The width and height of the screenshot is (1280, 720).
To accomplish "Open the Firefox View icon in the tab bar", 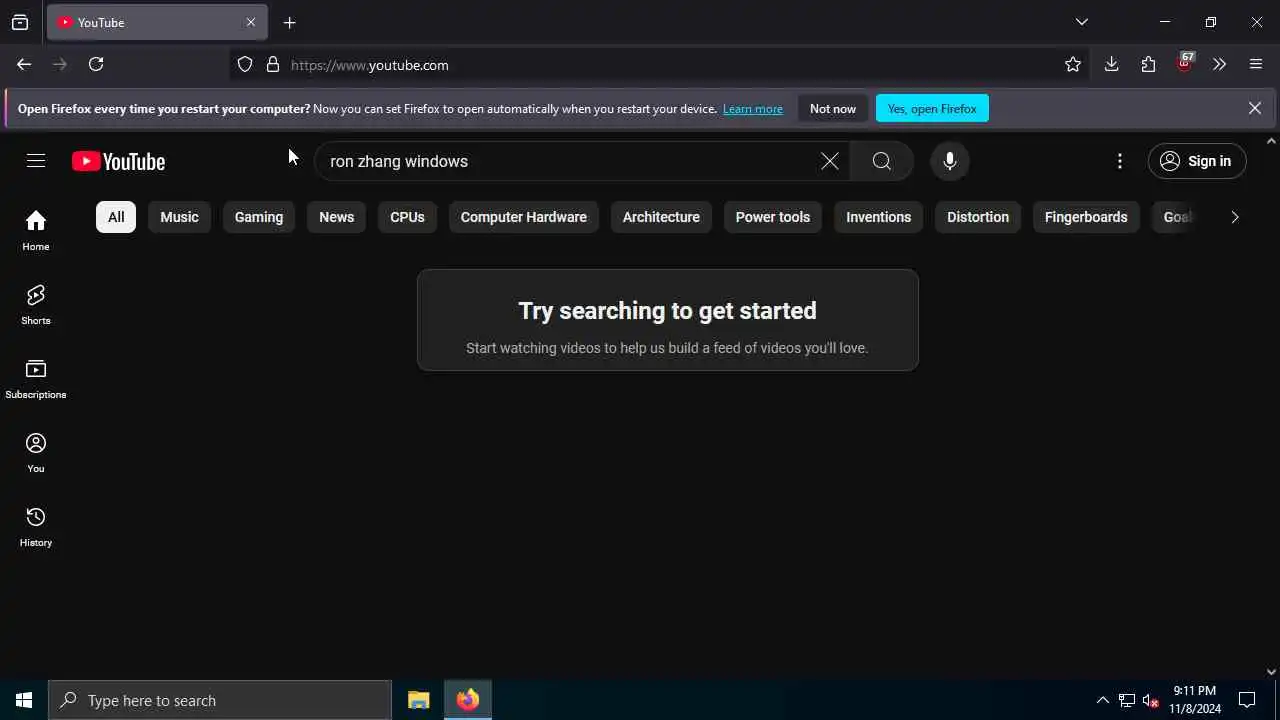I will (x=20, y=22).
